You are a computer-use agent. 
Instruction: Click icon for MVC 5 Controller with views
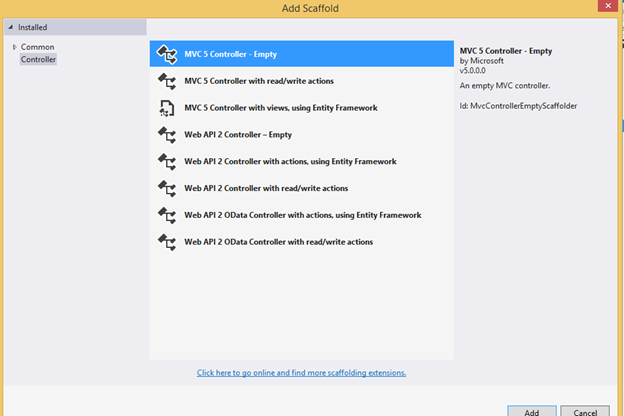coord(167,108)
